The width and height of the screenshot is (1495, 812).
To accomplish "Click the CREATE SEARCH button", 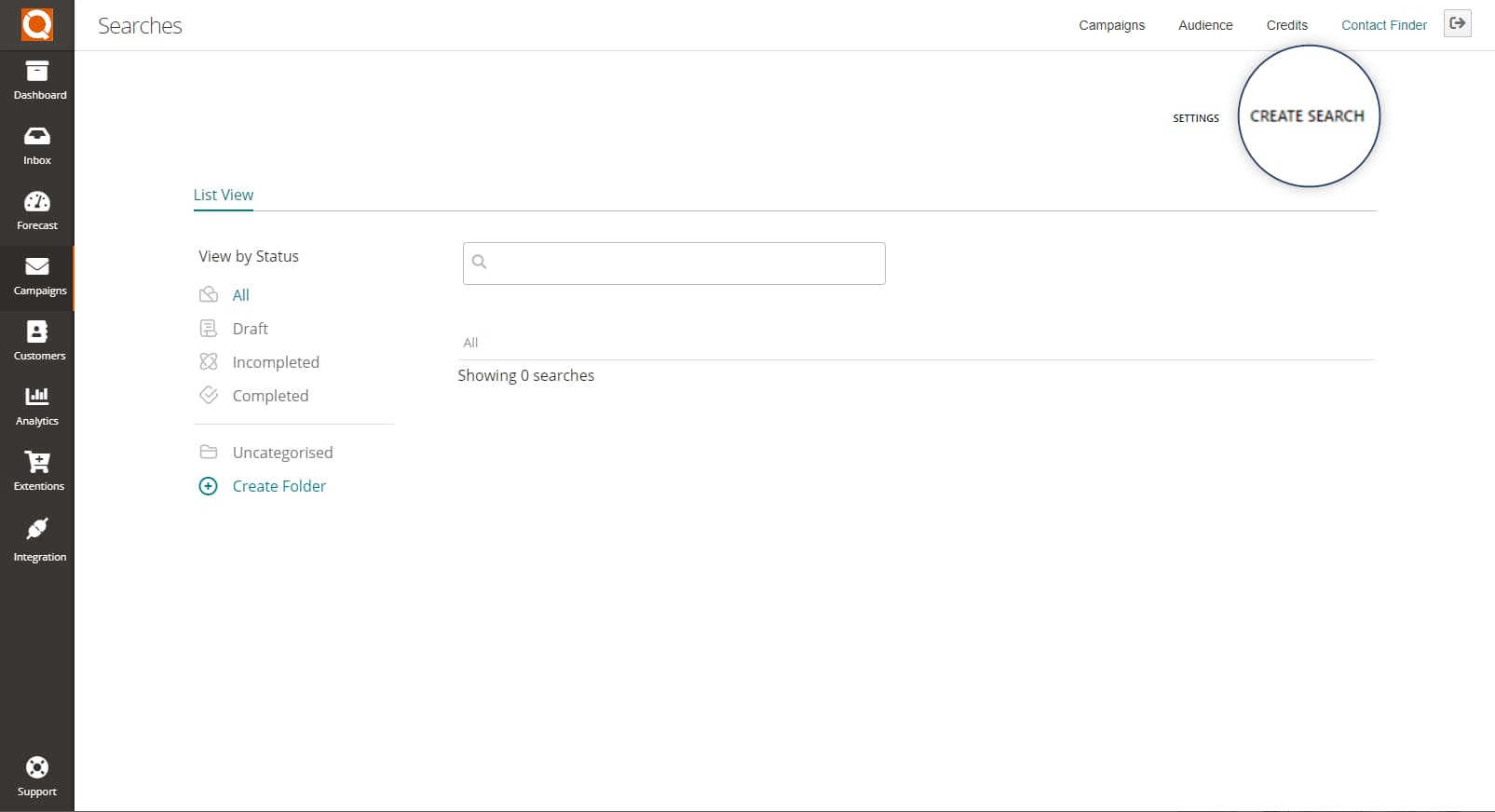I will click(1307, 115).
